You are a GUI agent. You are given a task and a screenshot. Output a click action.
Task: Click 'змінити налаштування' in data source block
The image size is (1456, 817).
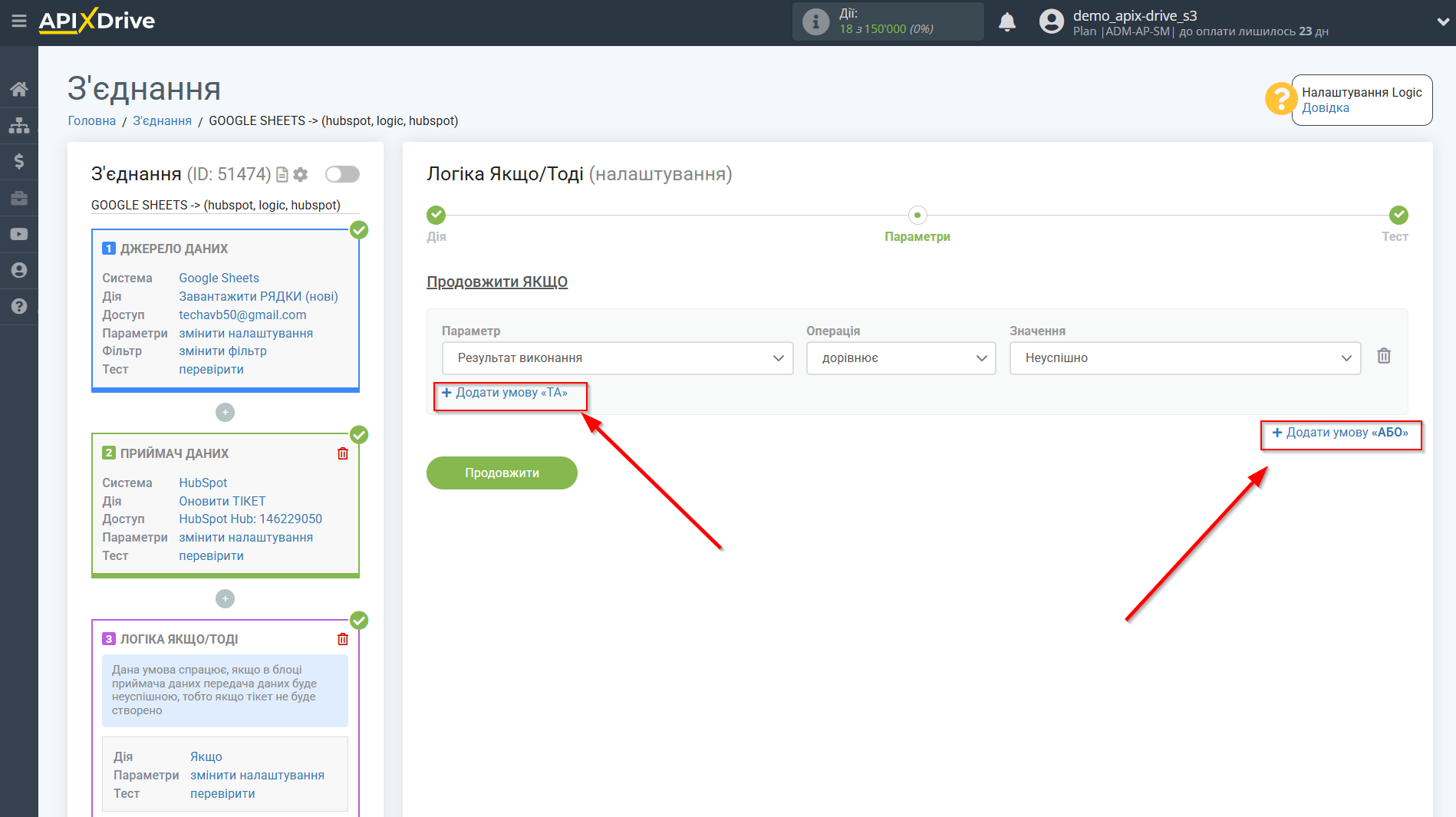coord(245,334)
